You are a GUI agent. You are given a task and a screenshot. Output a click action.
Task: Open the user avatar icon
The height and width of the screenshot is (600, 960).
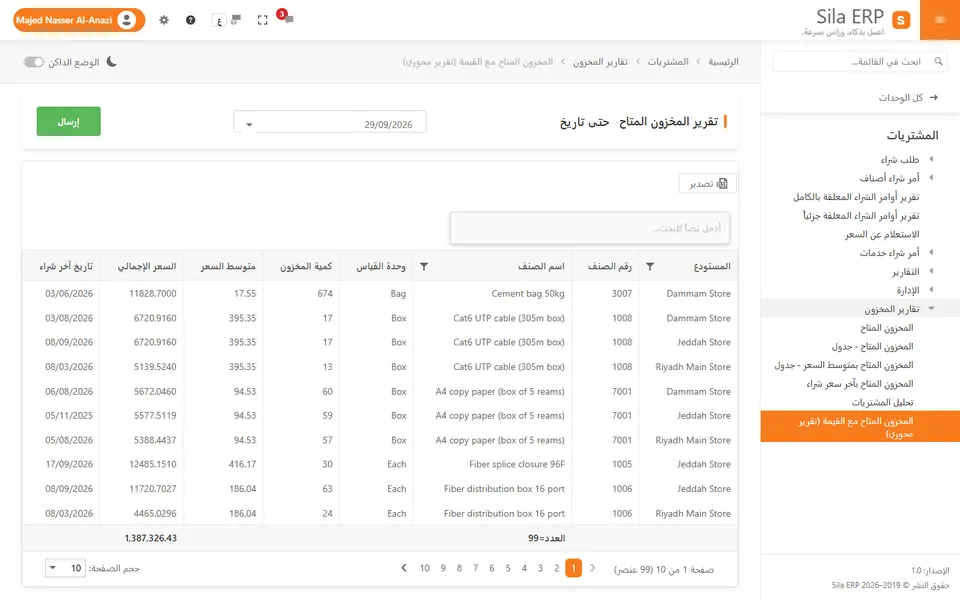(x=127, y=20)
